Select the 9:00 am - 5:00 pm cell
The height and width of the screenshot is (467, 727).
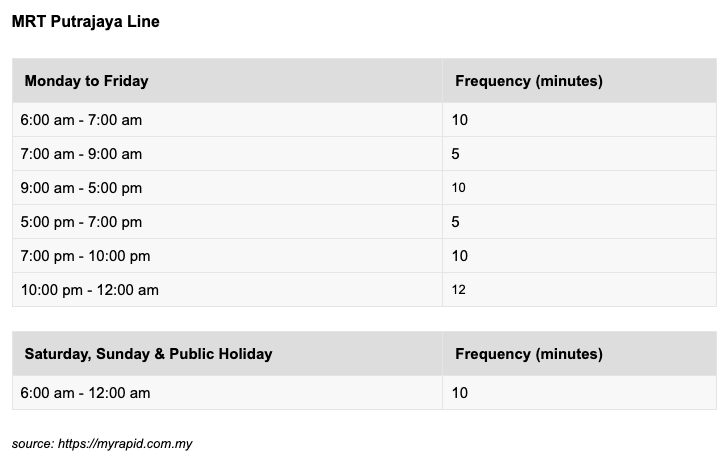click(x=227, y=188)
